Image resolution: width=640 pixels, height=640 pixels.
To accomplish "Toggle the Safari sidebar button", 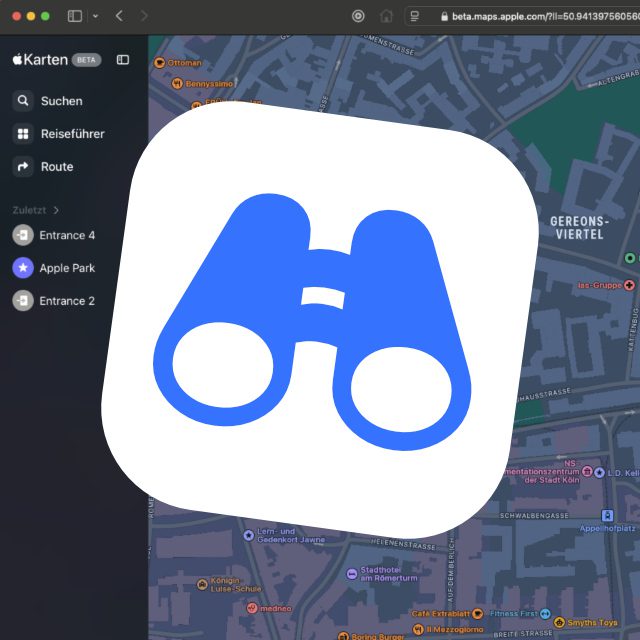I will (75, 16).
